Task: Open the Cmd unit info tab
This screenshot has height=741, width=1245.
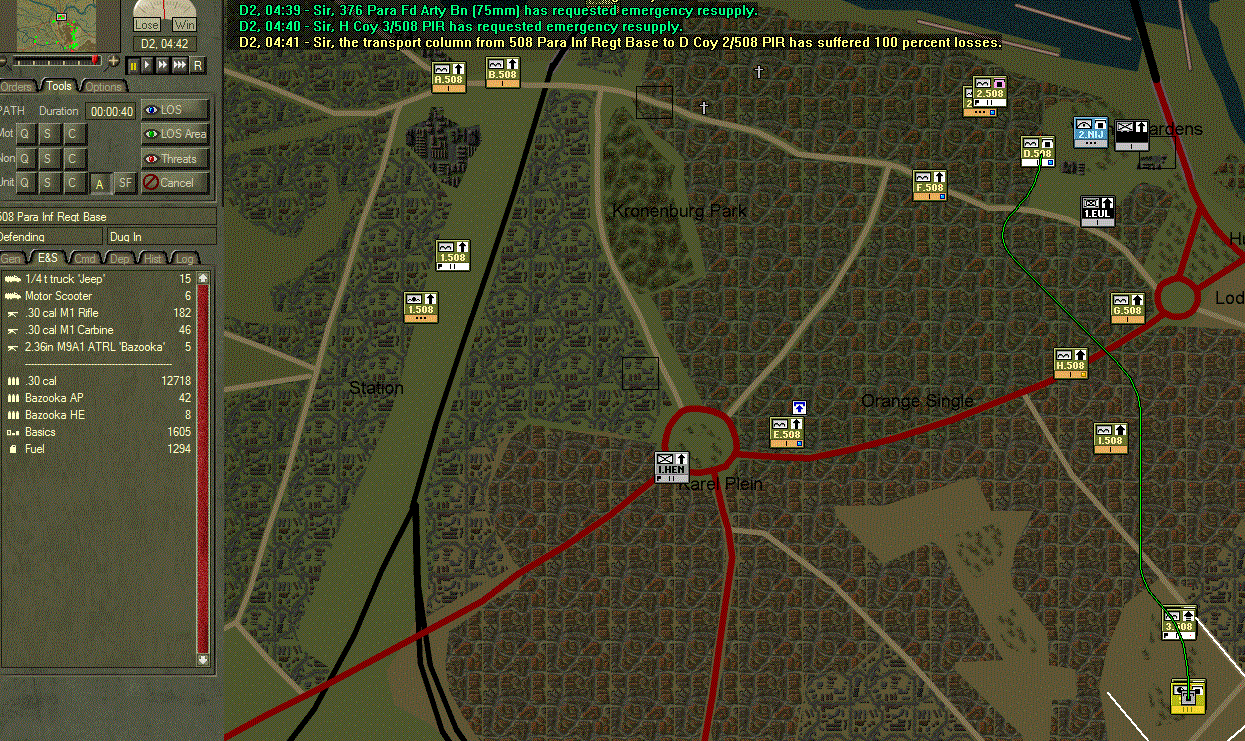Action: tap(86, 259)
